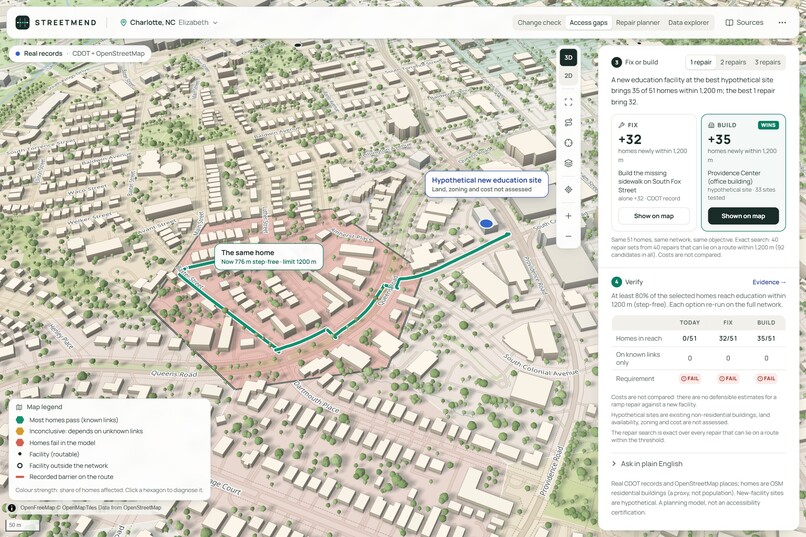
Task: Click the blue hypothetical site marker
Action: [486, 224]
